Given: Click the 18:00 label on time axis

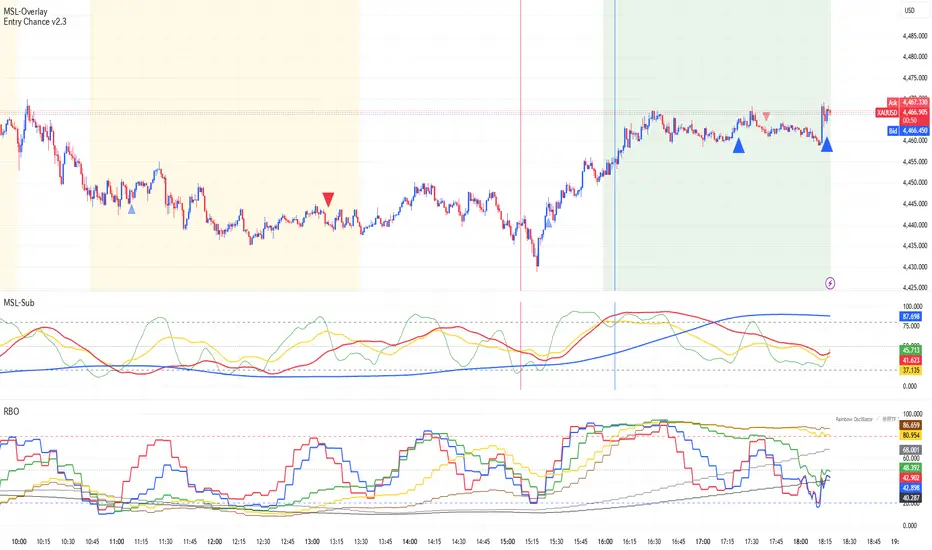Looking at the screenshot, I should click(801, 542).
